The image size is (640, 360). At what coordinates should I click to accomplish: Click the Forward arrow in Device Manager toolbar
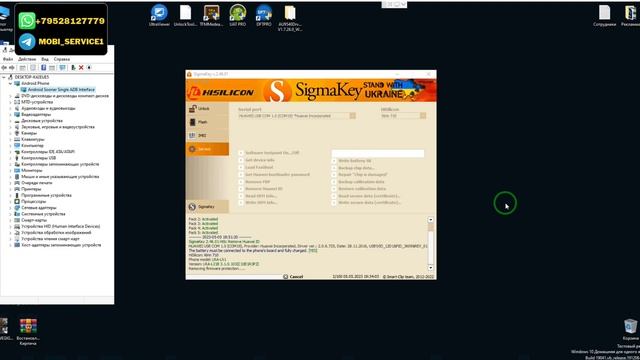(x=11, y=68)
